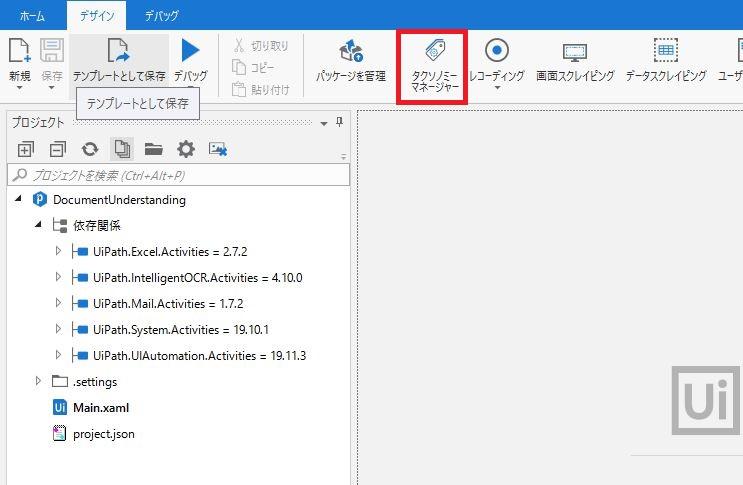Select the .settings folder
The image size is (743, 485).
click(x=95, y=382)
